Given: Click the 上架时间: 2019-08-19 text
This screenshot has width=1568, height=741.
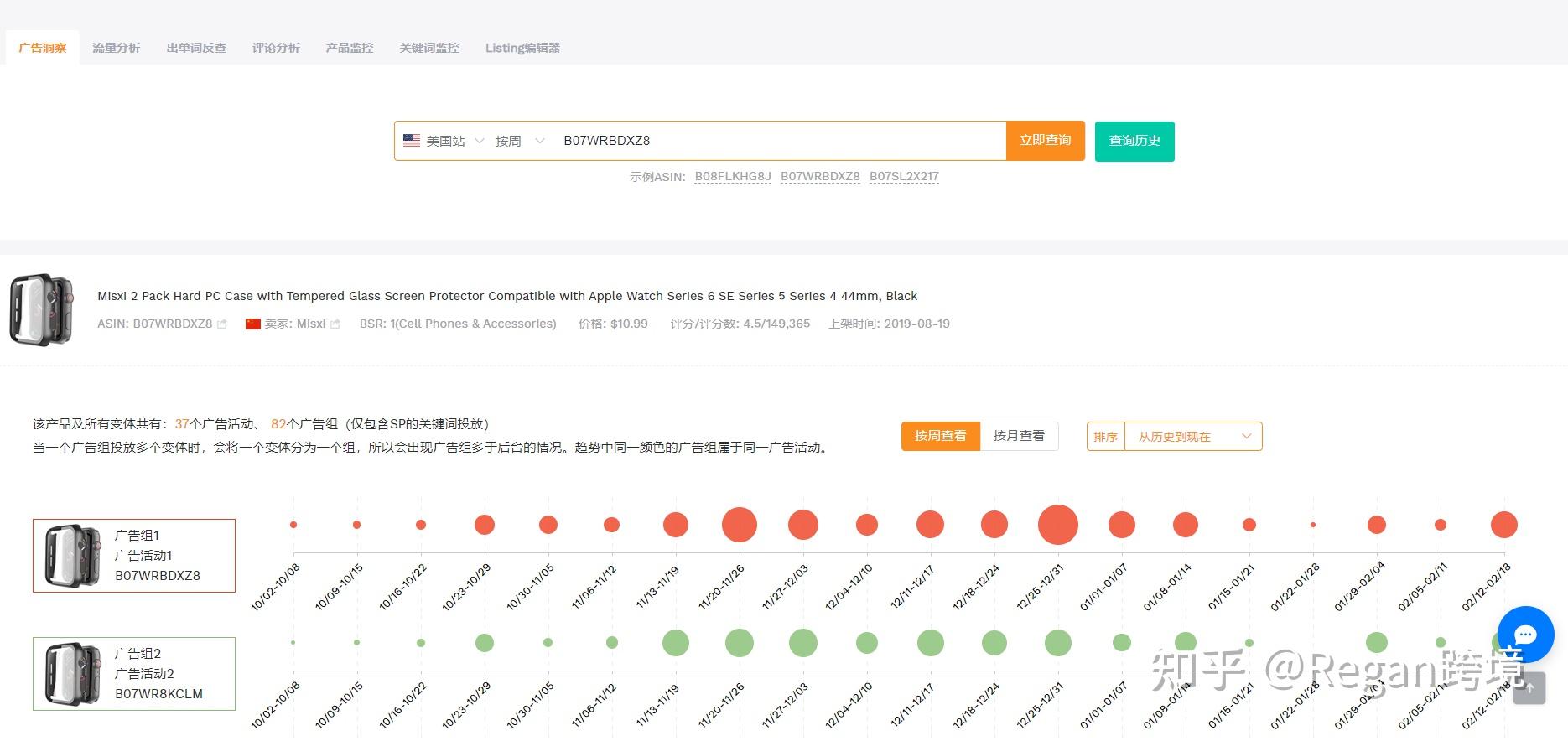Looking at the screenshot, I should pyautogui.click(x=889, y=324).
